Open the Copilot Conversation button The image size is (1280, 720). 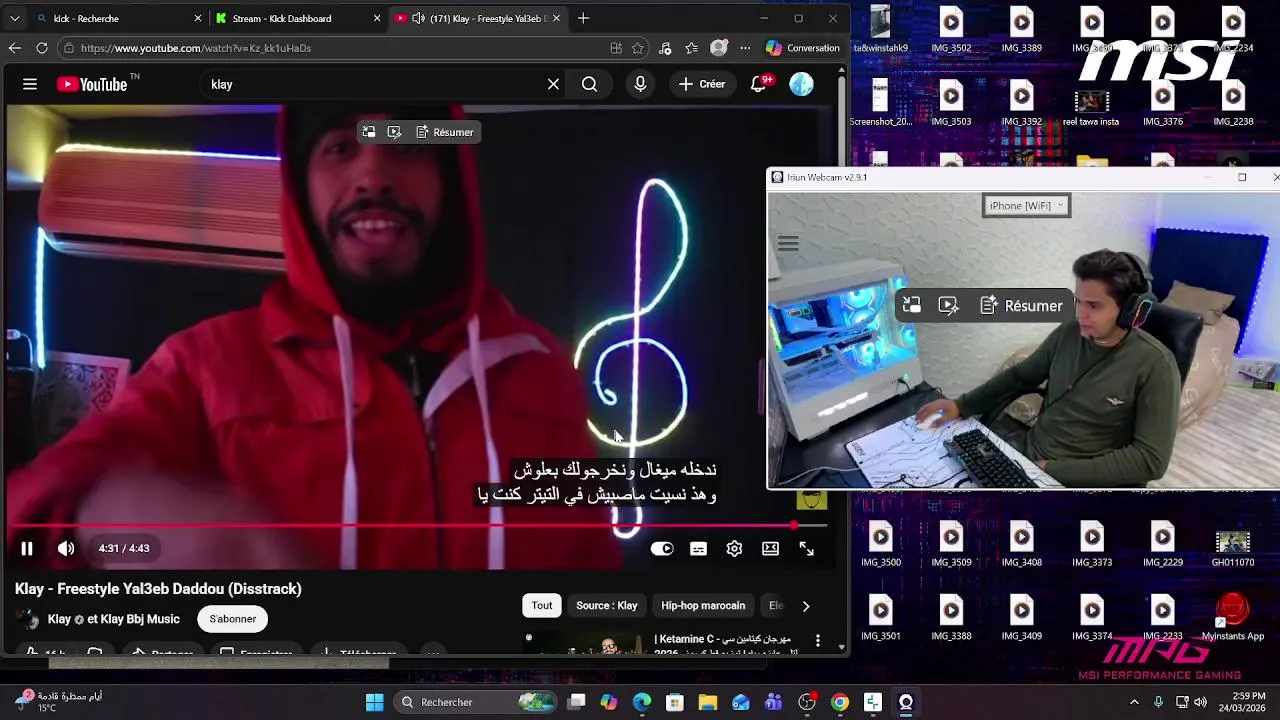coord(802,48)
